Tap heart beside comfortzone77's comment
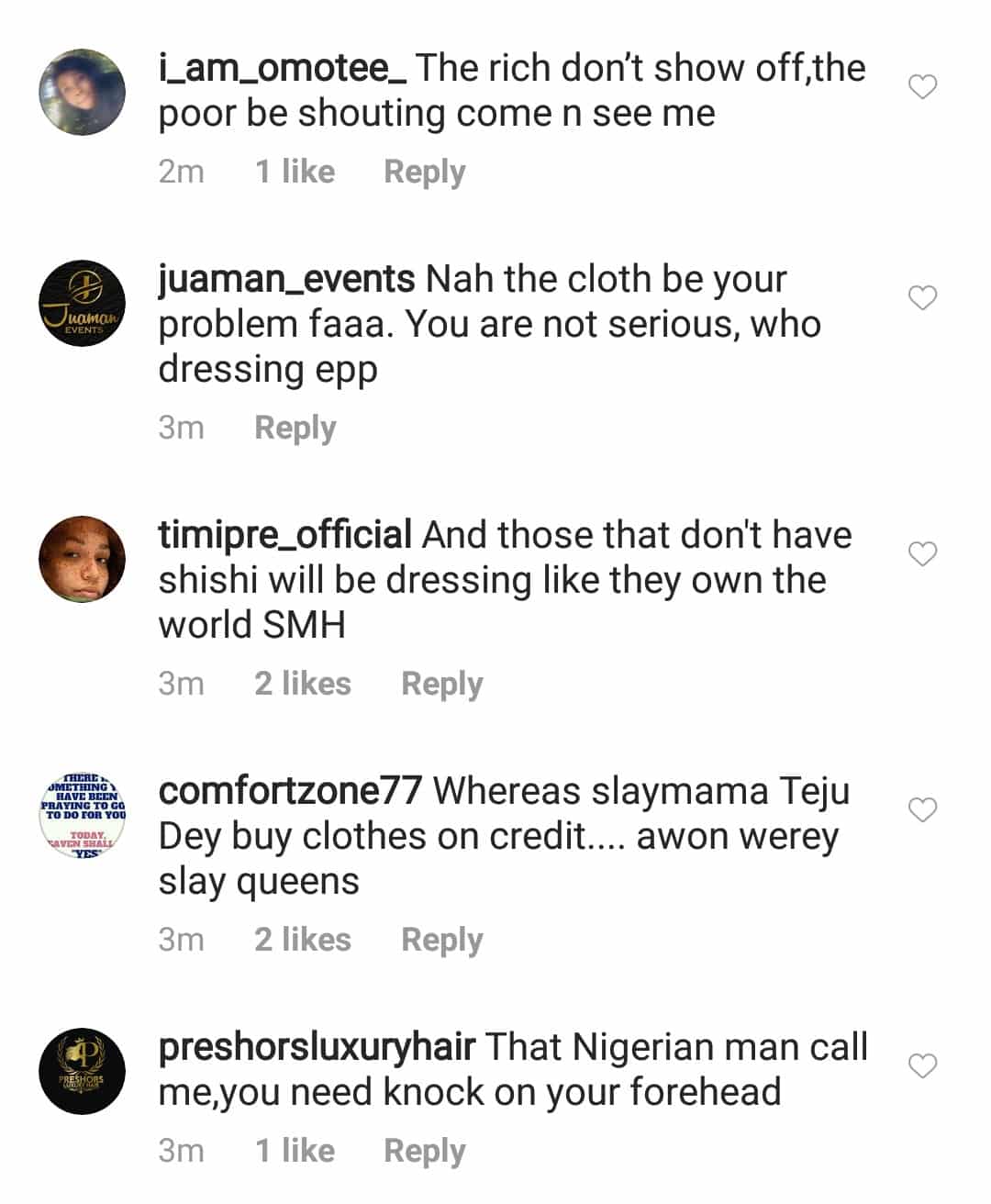 922,810
